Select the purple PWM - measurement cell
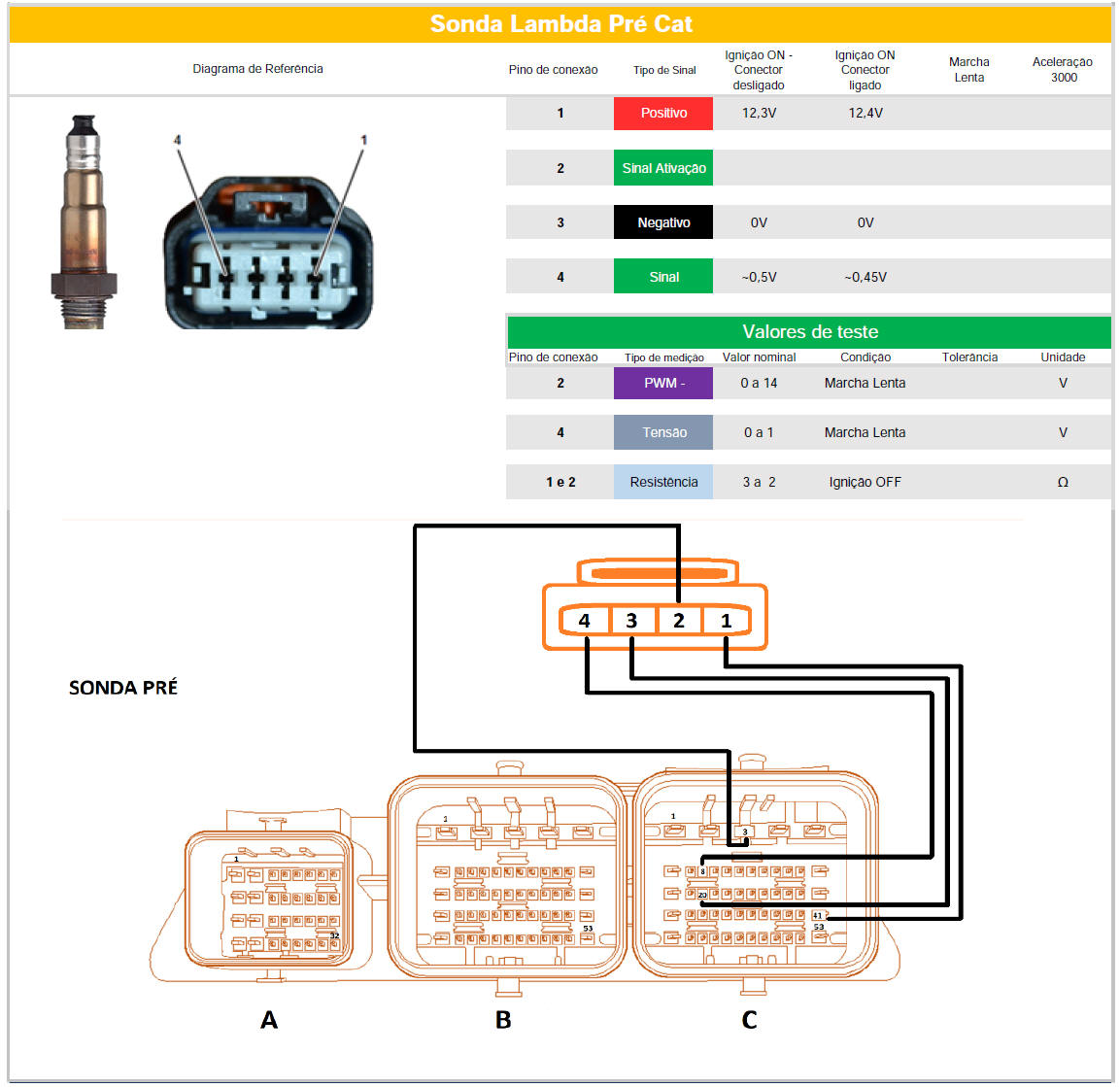This screenshot has height=1087, width=1120. 663,383
